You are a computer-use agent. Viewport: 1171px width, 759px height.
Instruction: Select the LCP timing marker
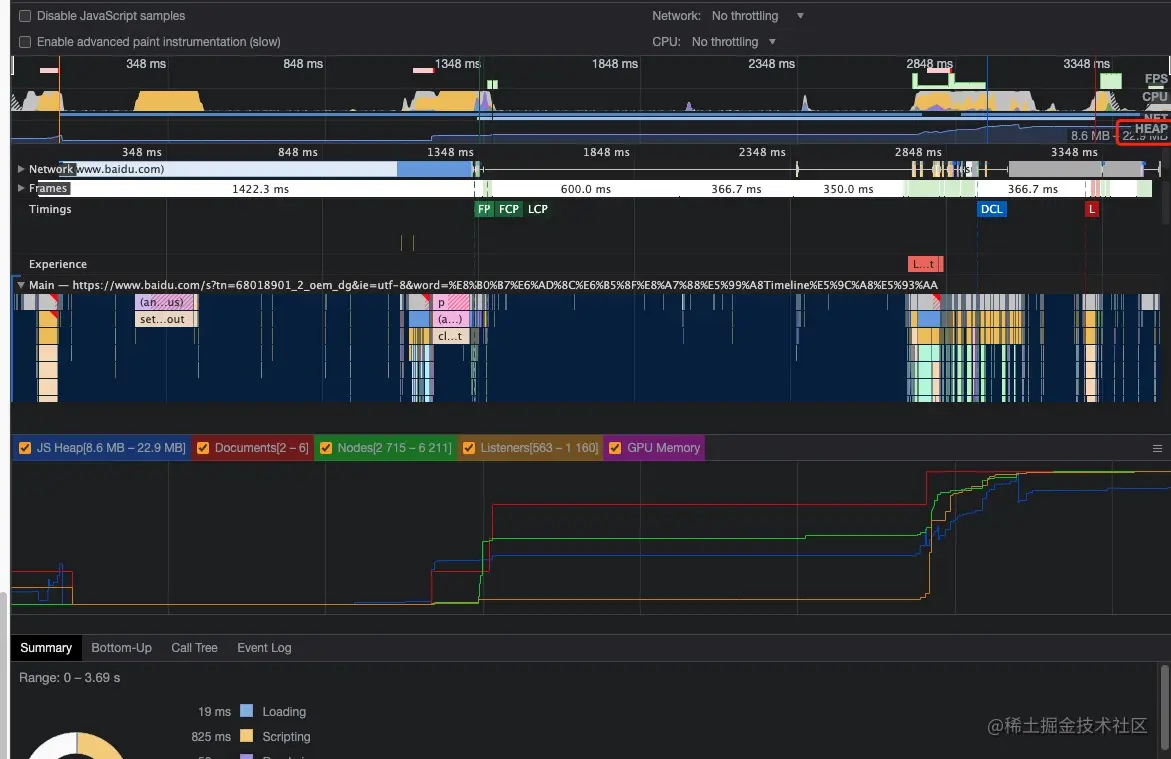tap(538, 209)
